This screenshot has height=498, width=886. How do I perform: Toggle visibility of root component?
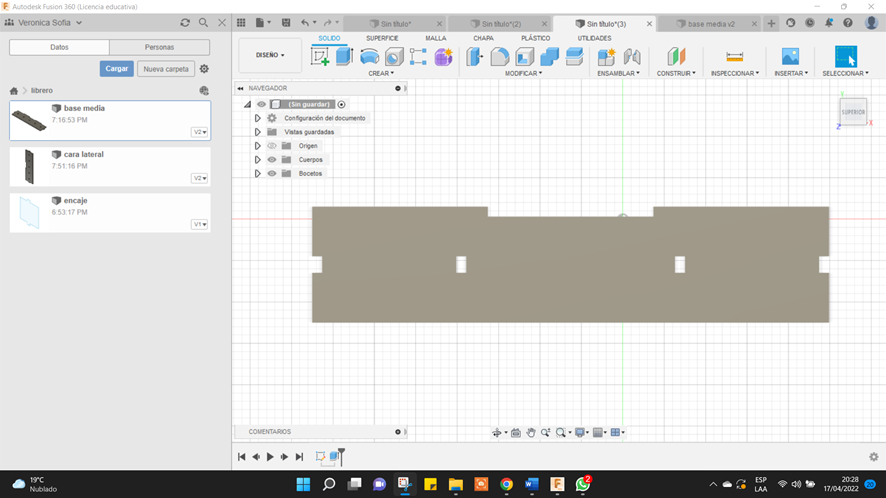click(x=261, y=104)
